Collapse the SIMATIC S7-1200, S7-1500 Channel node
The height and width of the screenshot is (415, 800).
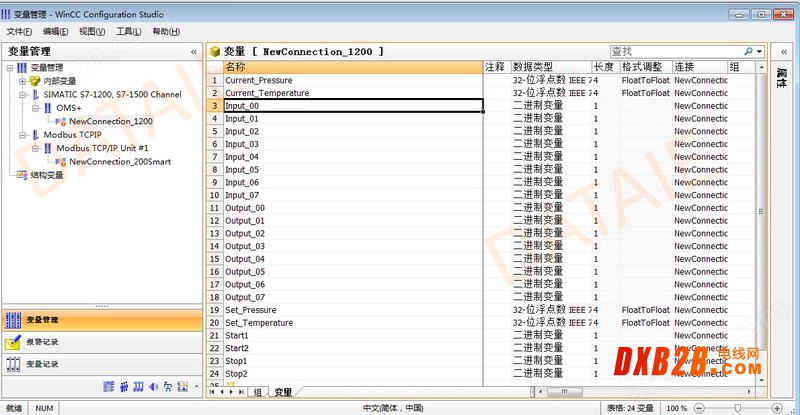coord(22,94)
